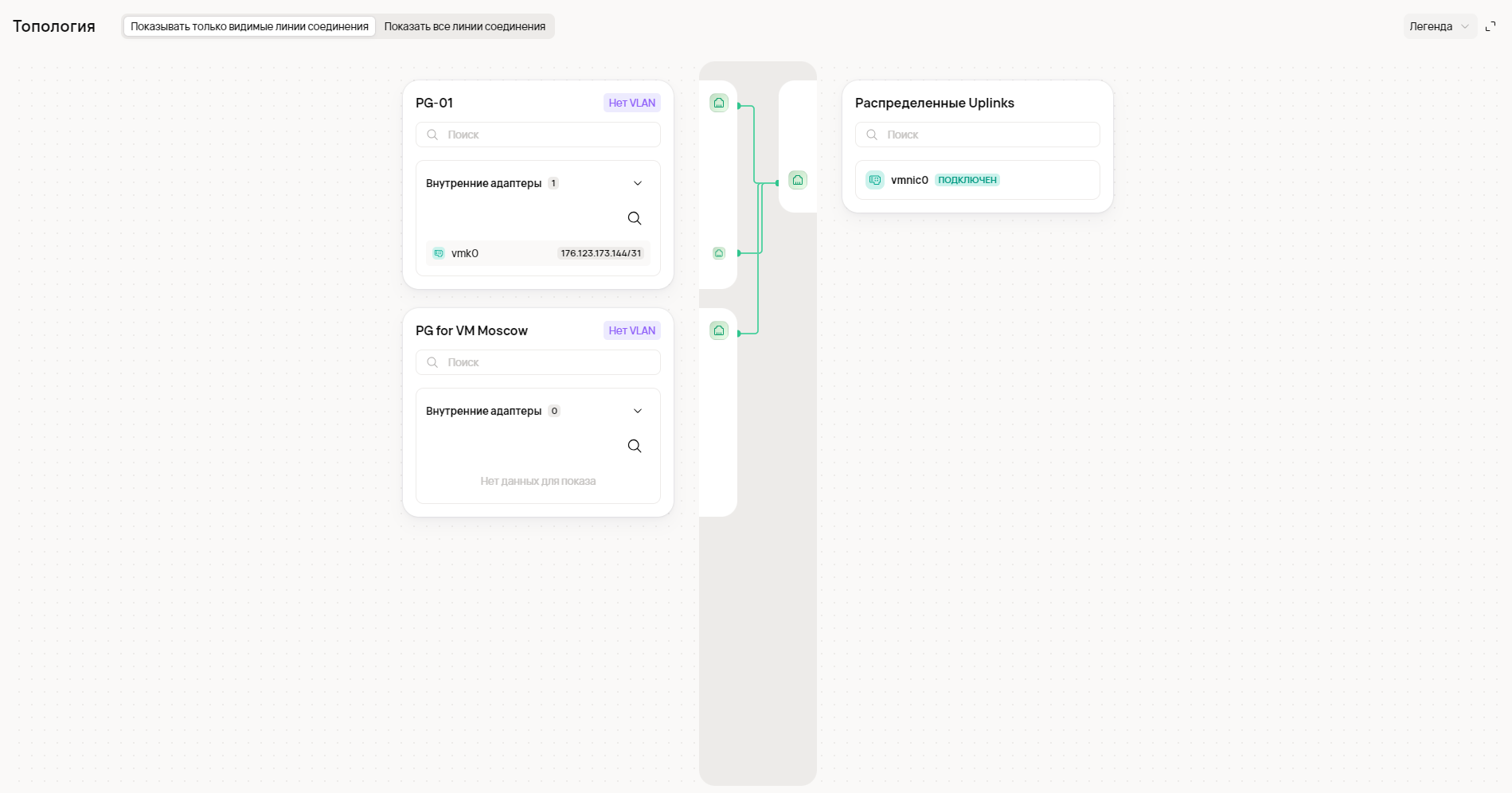Select 'Показывать только видимые линии соединения' option
This screenshot has height=793, width=1512.
[x=249, y=26]
